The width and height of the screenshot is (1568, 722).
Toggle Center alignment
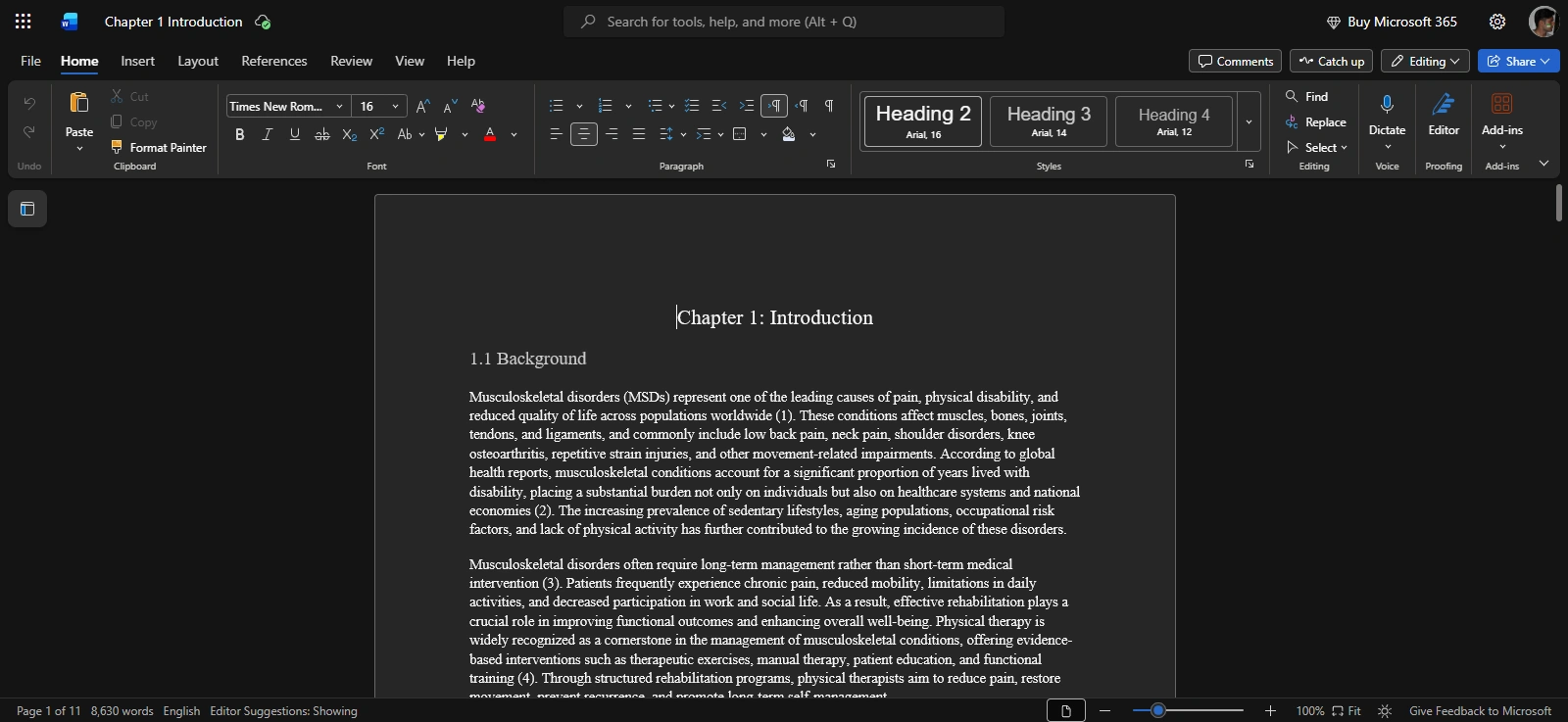tap(584, 134)
